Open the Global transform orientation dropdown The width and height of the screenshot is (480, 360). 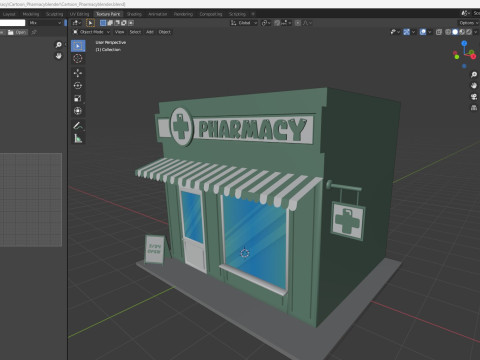point(244,23)
